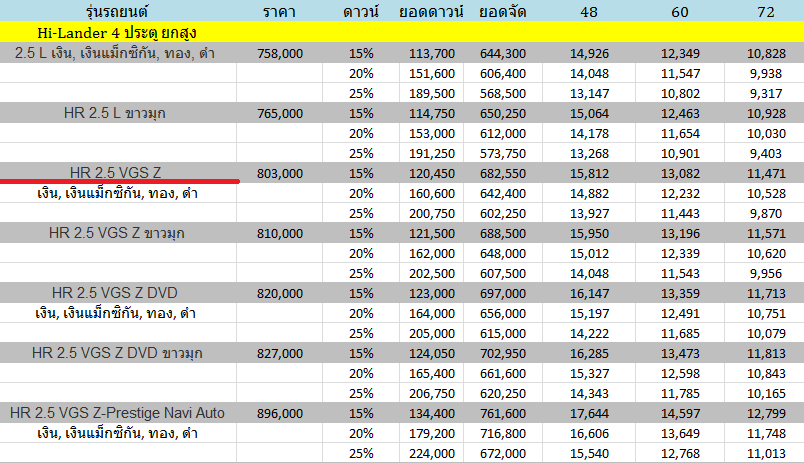
Task: Click the installment value 16,147
Action: point(589,294)
